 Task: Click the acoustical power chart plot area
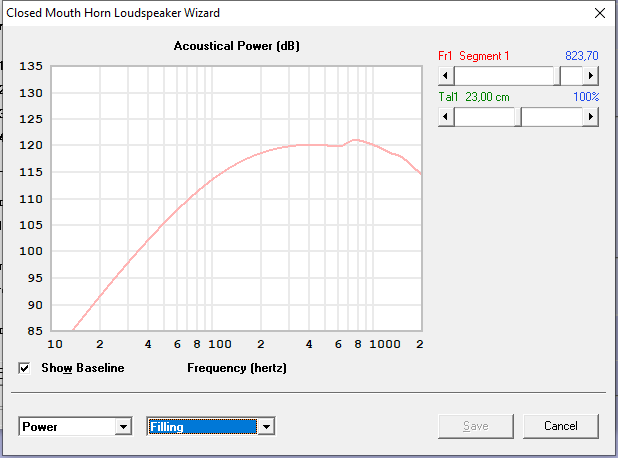pyautogui.click(x=236, y=199)
